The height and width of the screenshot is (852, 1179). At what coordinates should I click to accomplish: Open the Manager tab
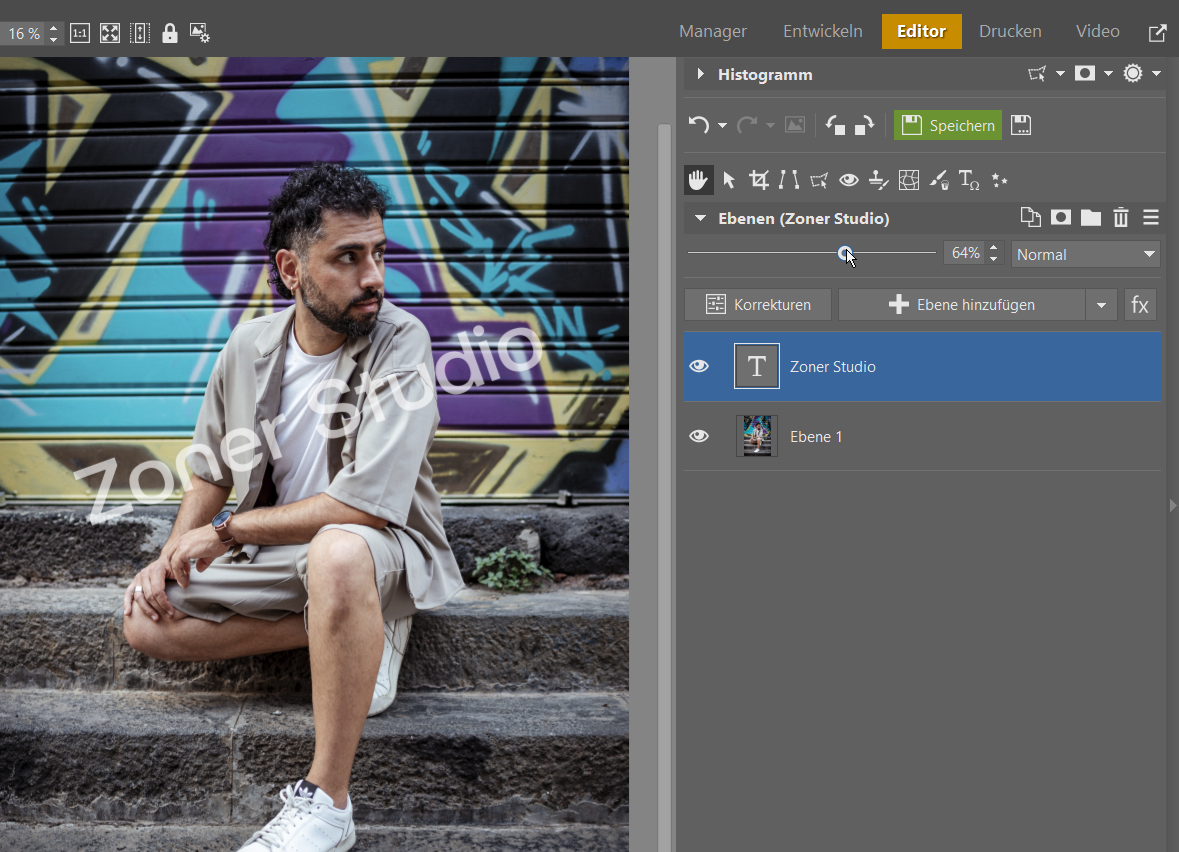(x=712, y=31)
